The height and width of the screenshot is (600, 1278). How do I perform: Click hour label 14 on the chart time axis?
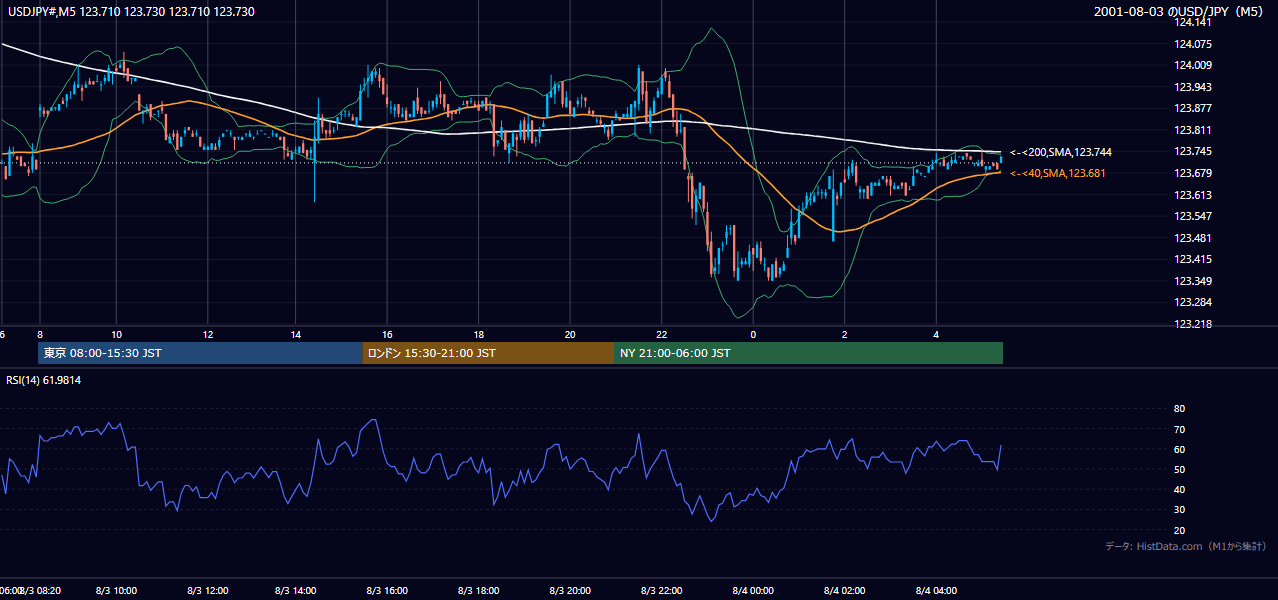(296, 334)
